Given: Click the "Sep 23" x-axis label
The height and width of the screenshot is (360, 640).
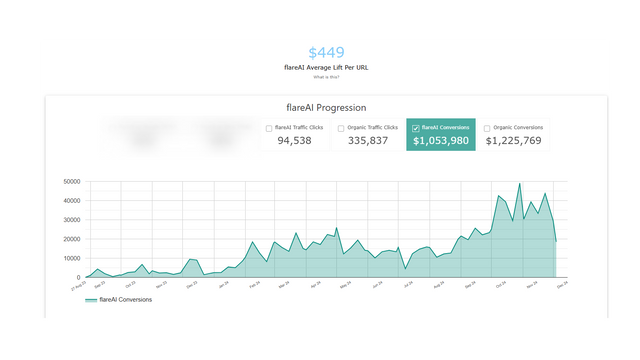Looking at the screenshot, I should (x=100, y=285).
